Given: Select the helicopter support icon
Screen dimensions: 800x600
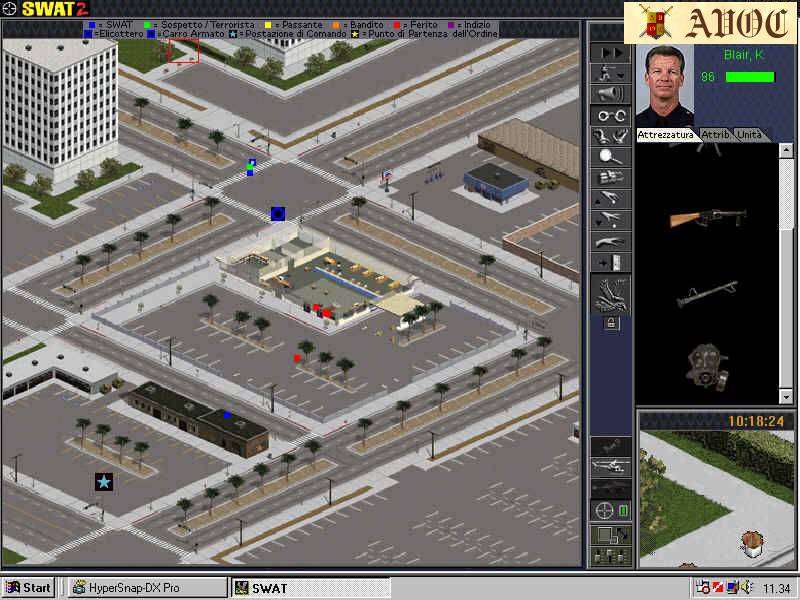Looking at the screenshot, I should pos(610,466).
